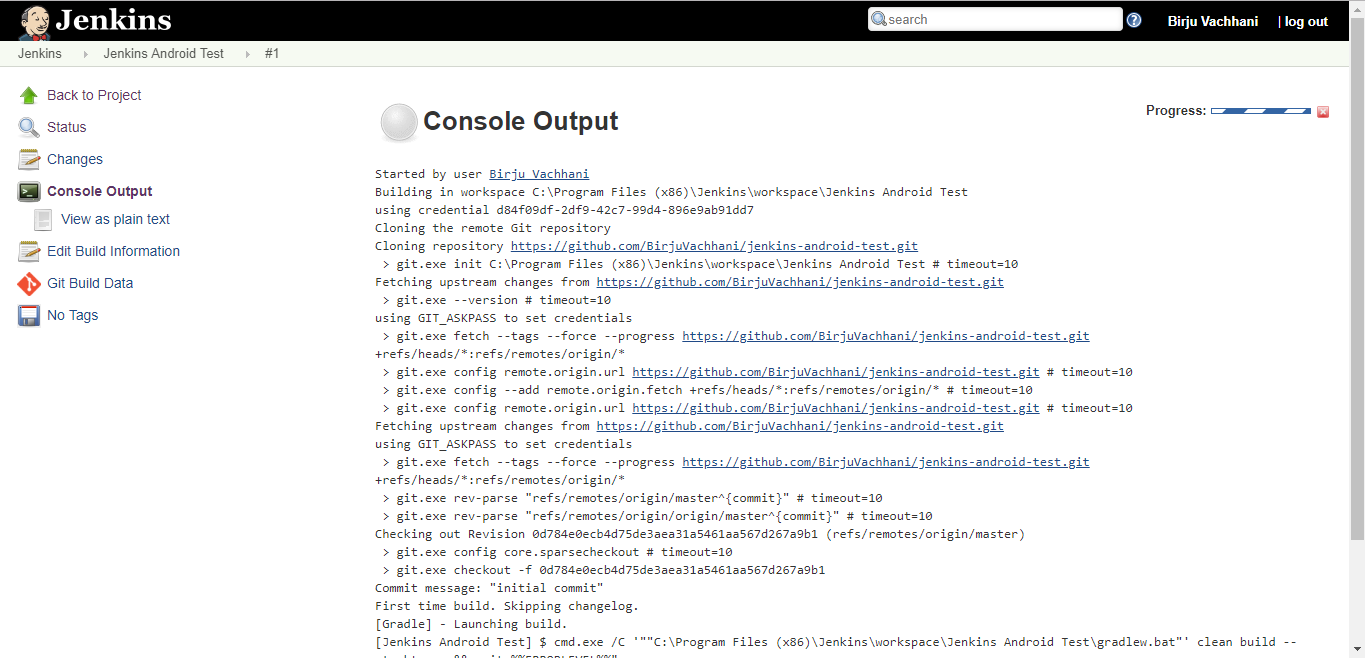
Task: Click the No Tags floppy disk icon
Action: point(27,314)
